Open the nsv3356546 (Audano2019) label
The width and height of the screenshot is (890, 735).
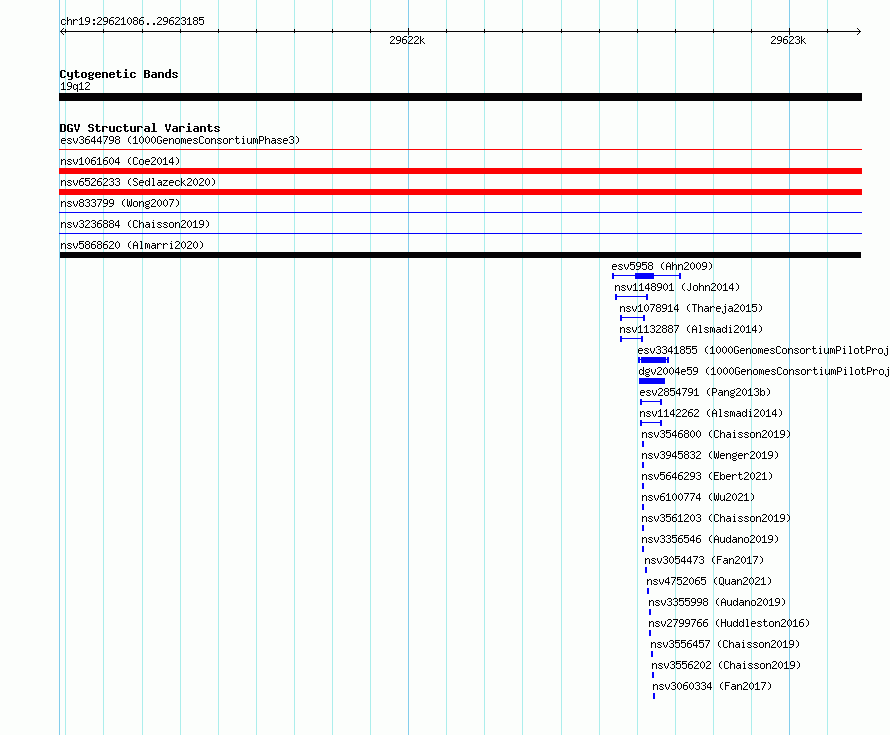tap(710, 539)
